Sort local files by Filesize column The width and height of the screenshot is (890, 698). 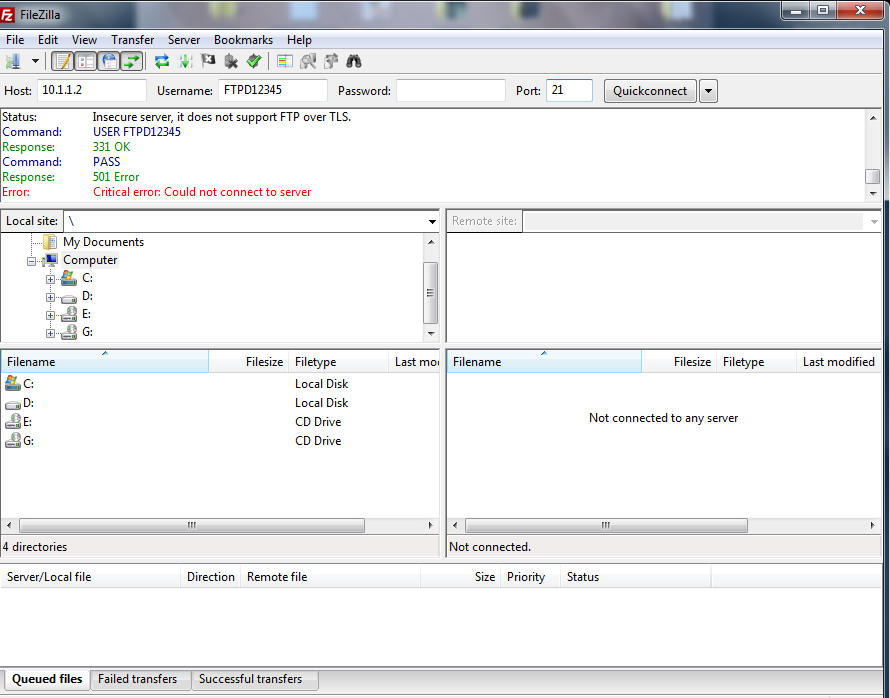(x=249, y=361)
